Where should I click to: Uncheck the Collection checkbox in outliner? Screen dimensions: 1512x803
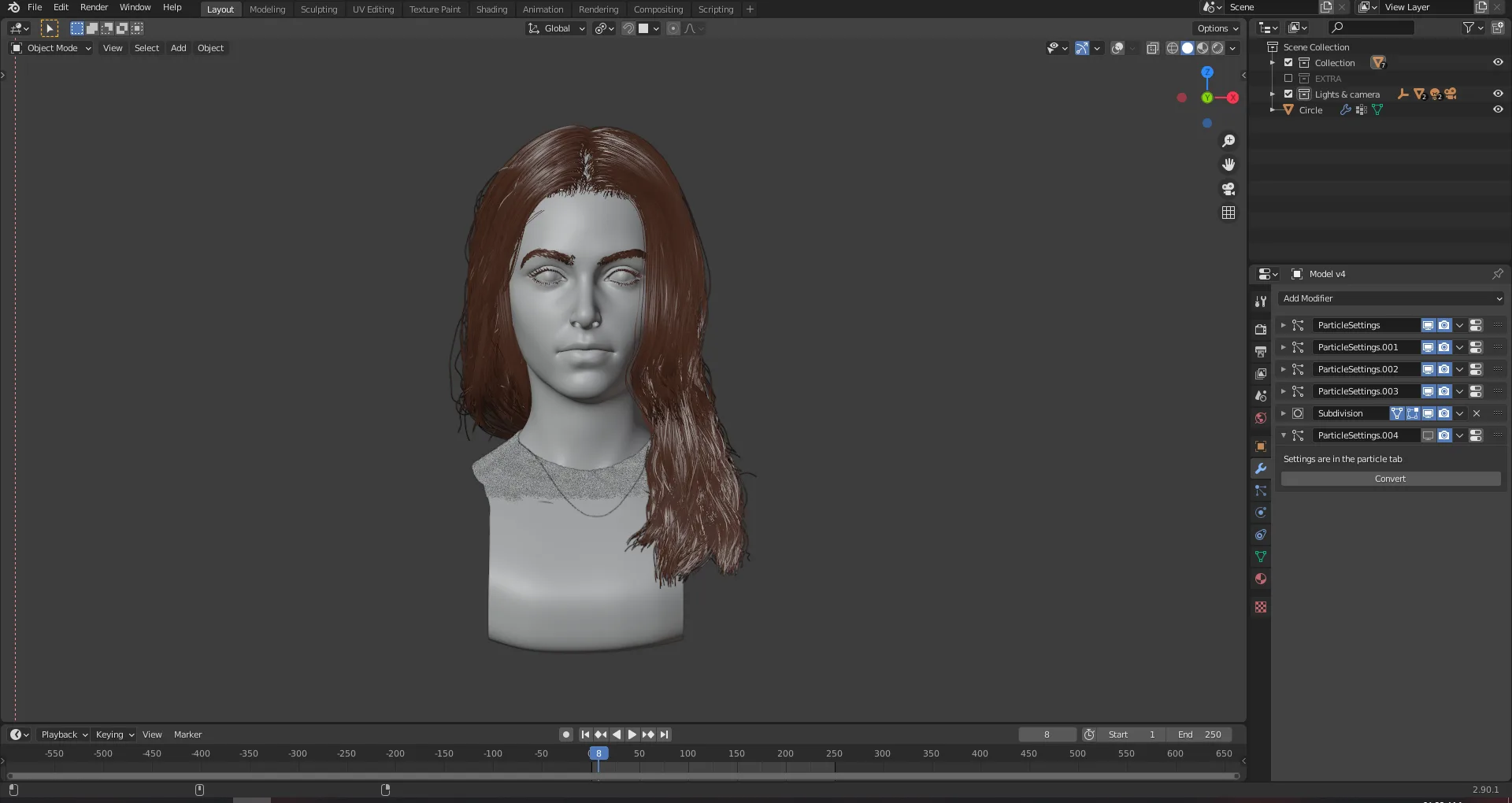(1288, 63)
